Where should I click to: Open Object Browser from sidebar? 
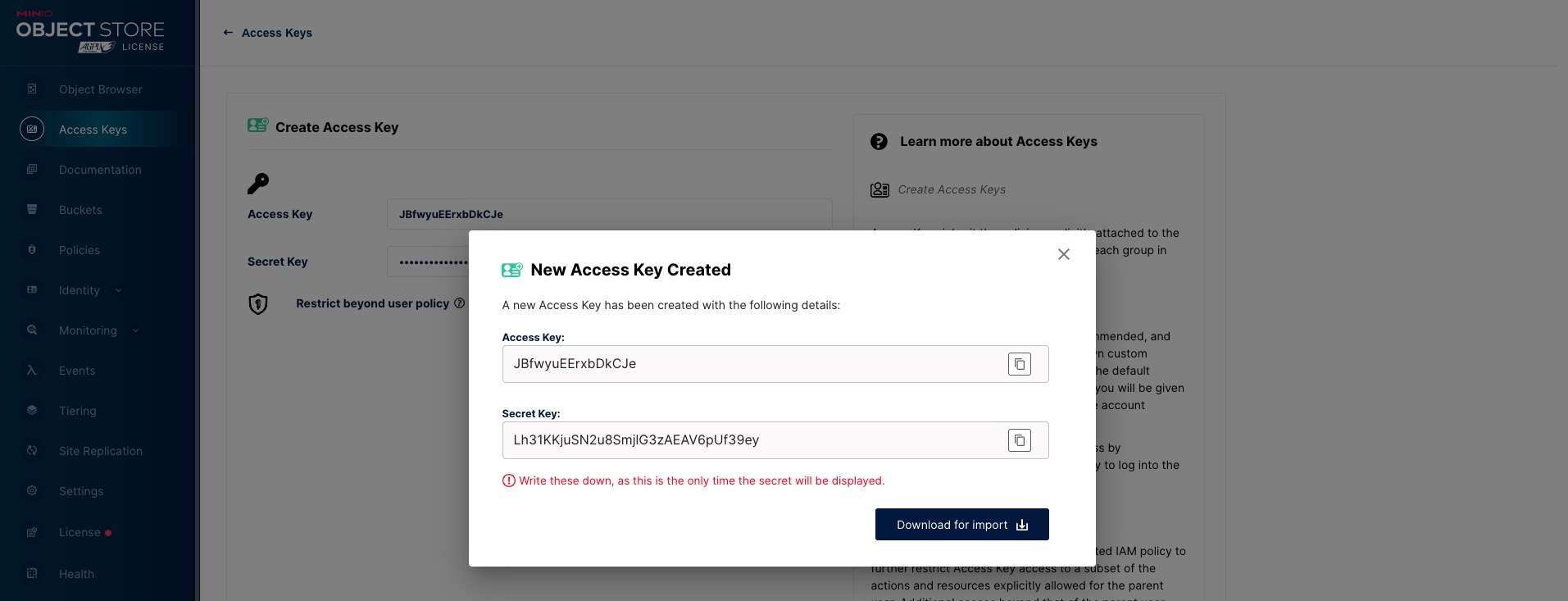pos(100,89)
